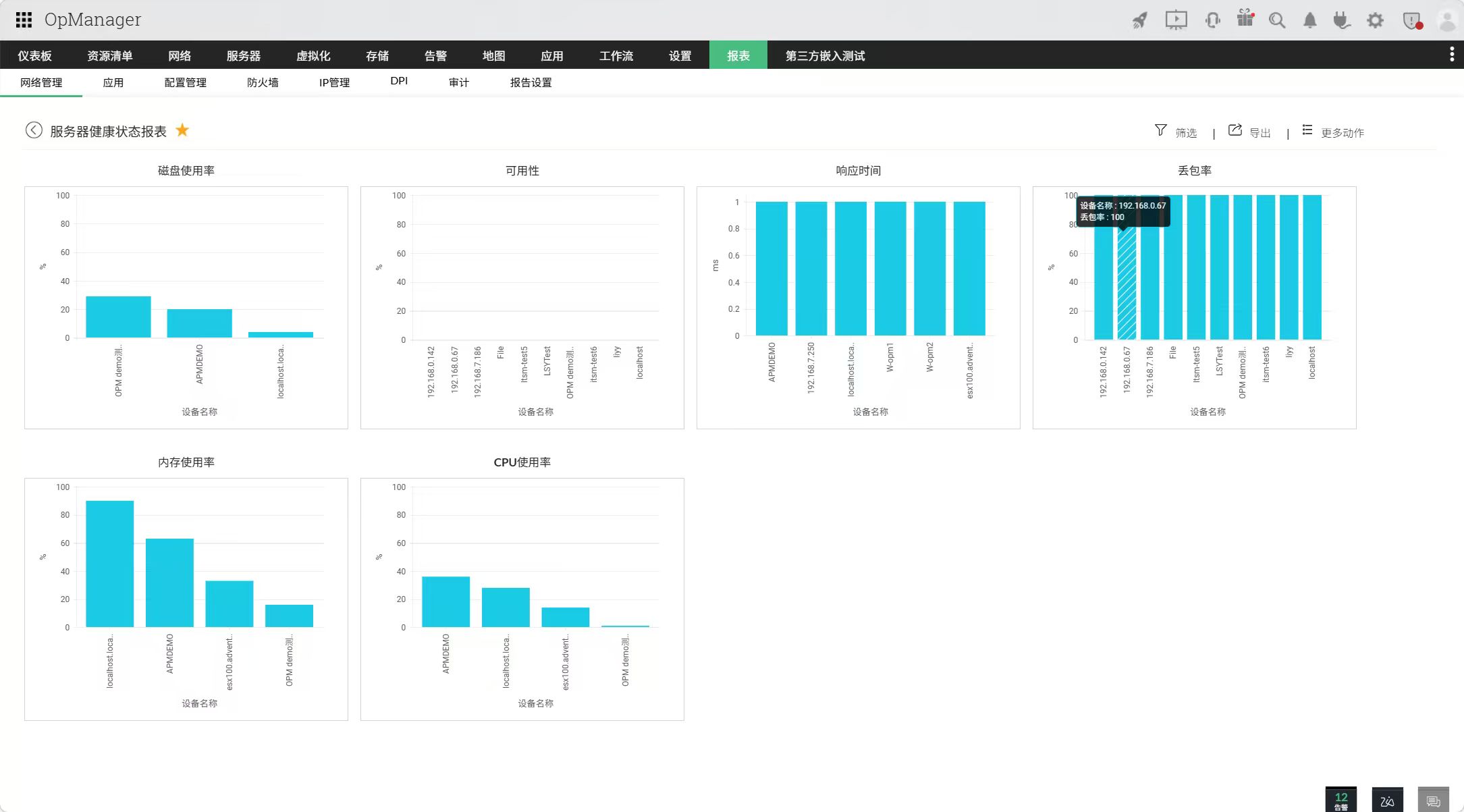Open the 报告设置 tab
Viewport: 1464px width, 812px height.
point(531,82)
